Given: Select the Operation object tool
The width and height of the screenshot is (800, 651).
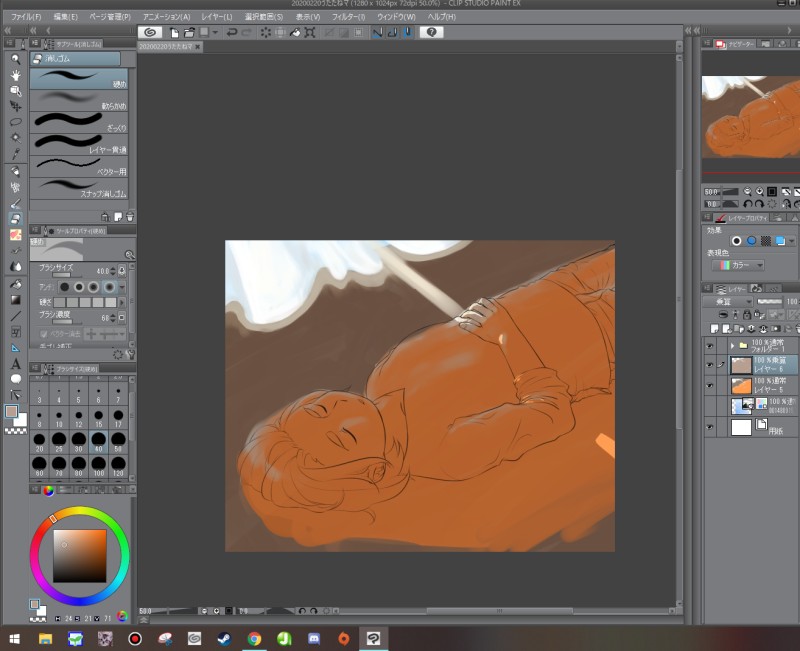Looking at the screenshot, I should point(16,91).
